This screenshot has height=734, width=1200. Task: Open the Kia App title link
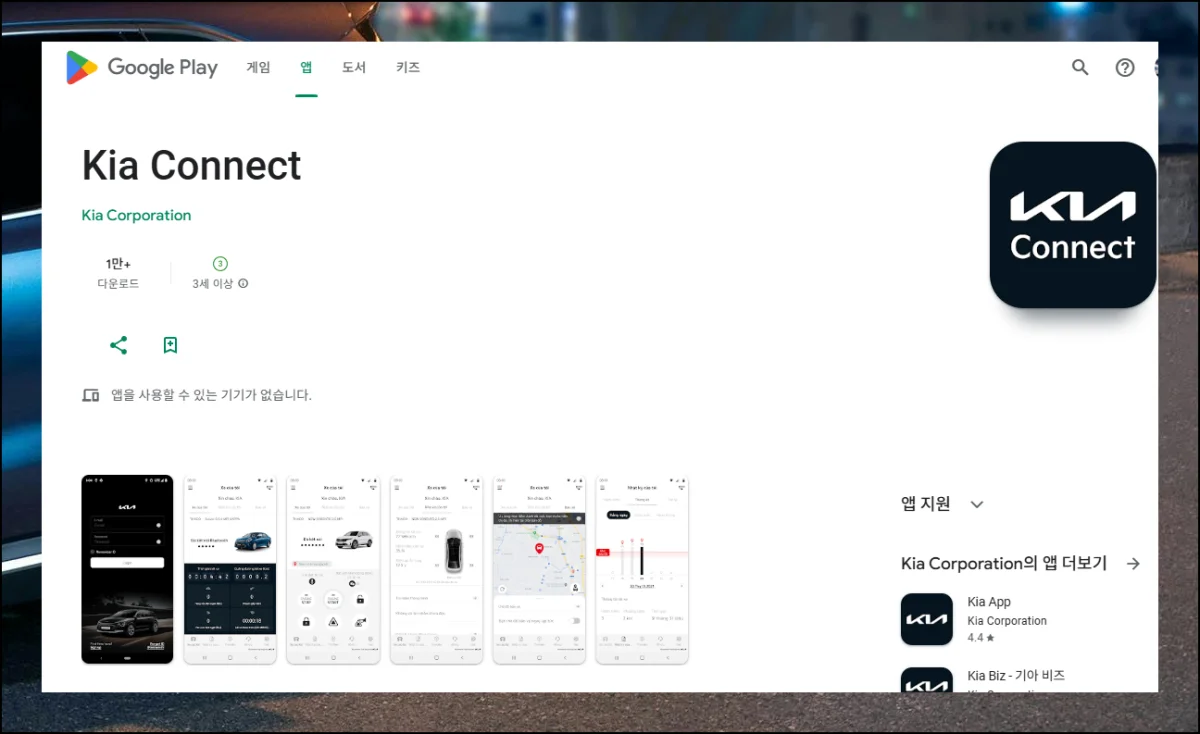coord(989,602)
